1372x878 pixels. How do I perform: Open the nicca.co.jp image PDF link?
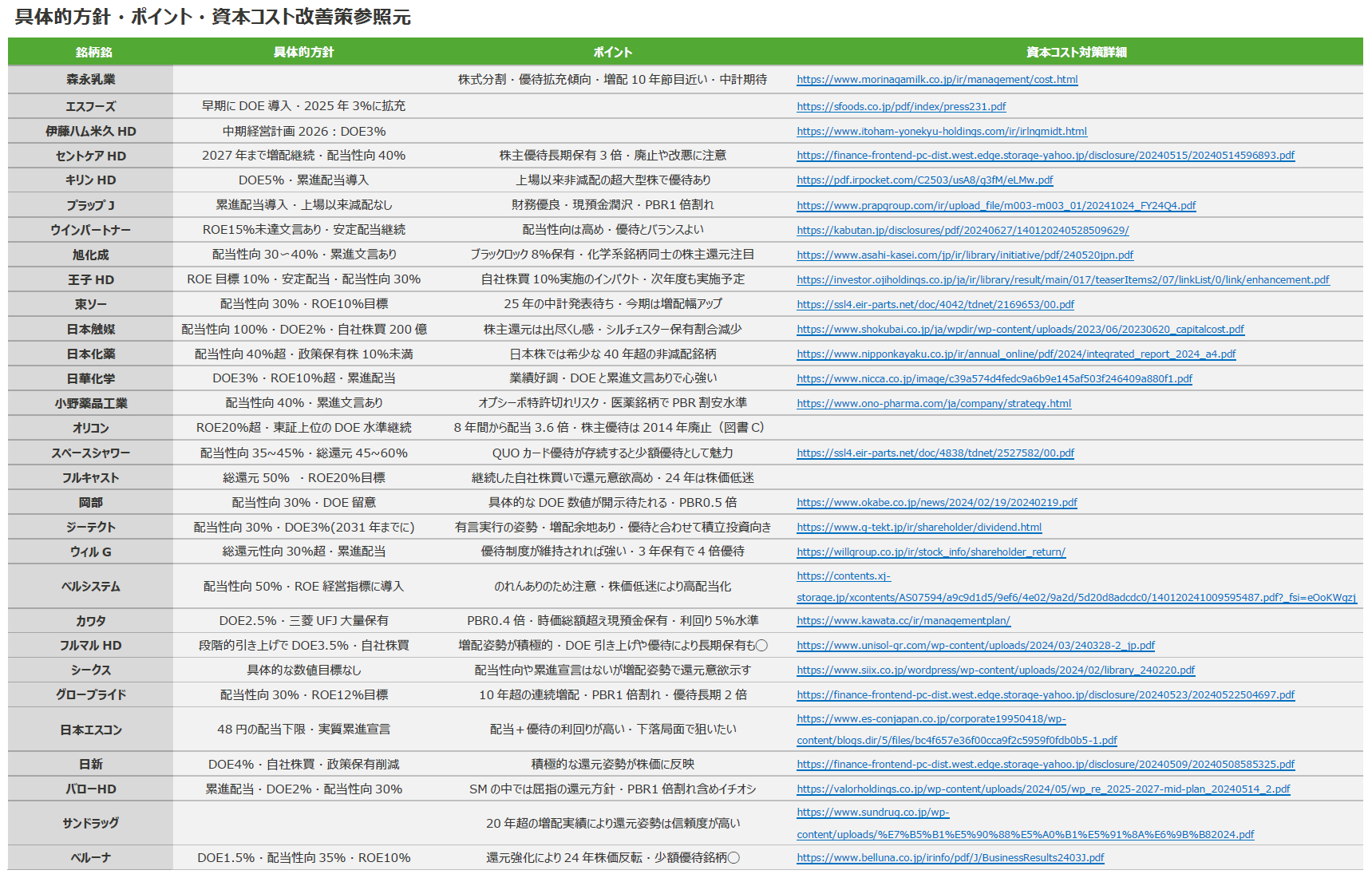click(x=994, y=379)
